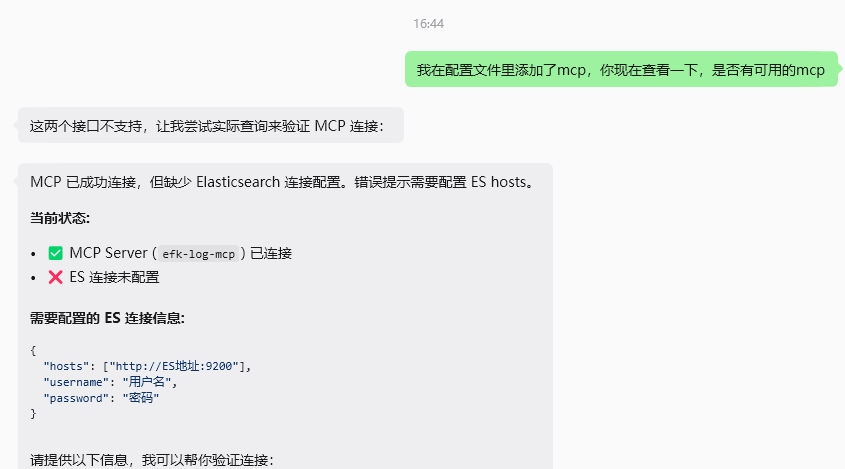Viewport: 845px width, 469px height.
Task: Click the closing brace of JSON block
Action: pos(33,413)
